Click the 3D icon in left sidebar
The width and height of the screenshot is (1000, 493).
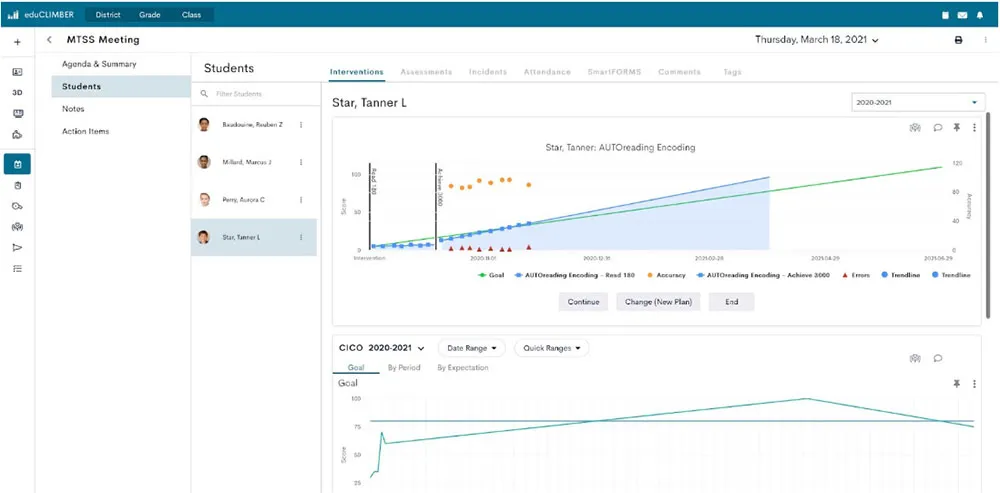[x=17, y=92]
